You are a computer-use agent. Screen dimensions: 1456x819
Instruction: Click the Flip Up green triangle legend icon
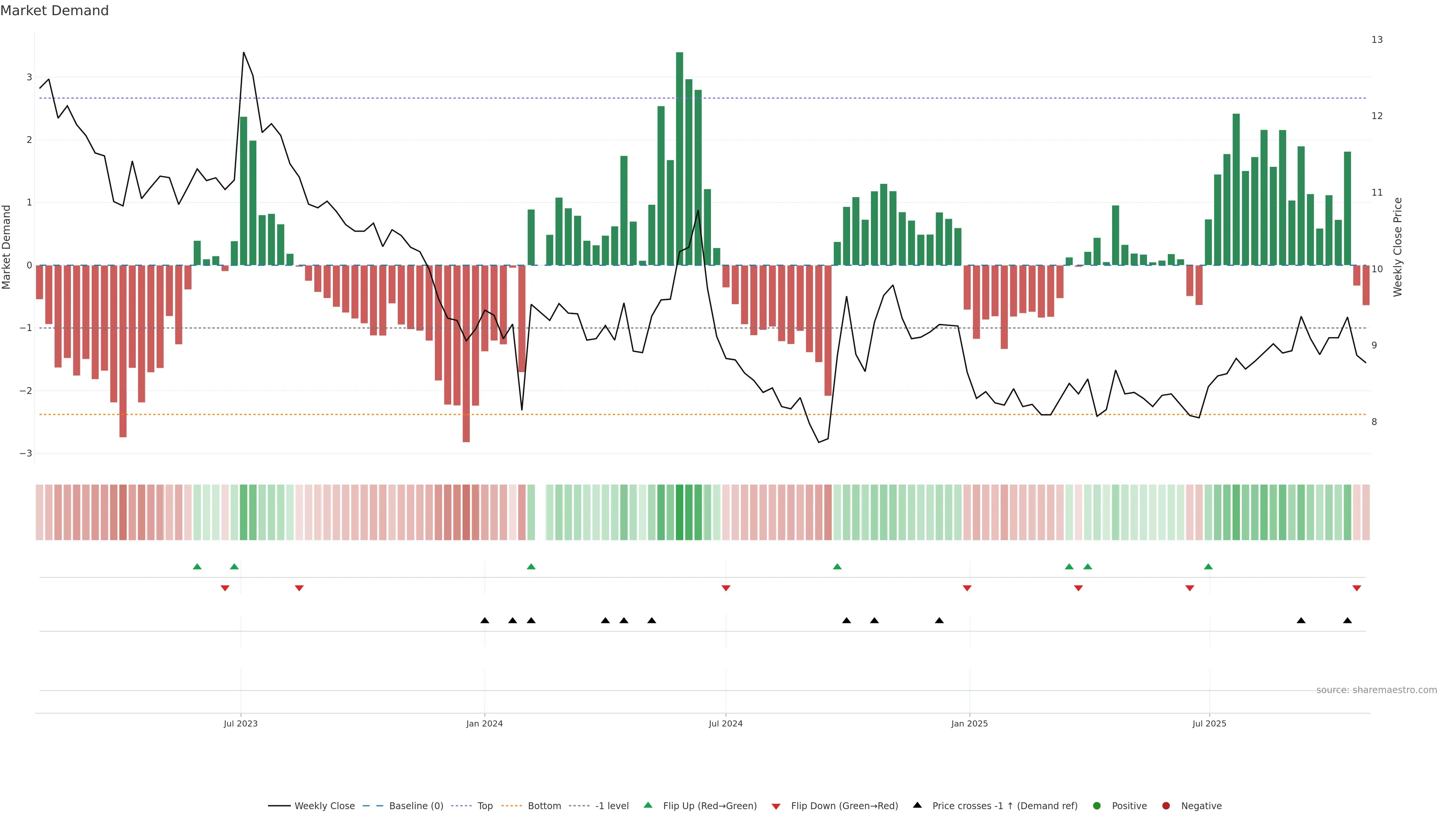[648, 805]
